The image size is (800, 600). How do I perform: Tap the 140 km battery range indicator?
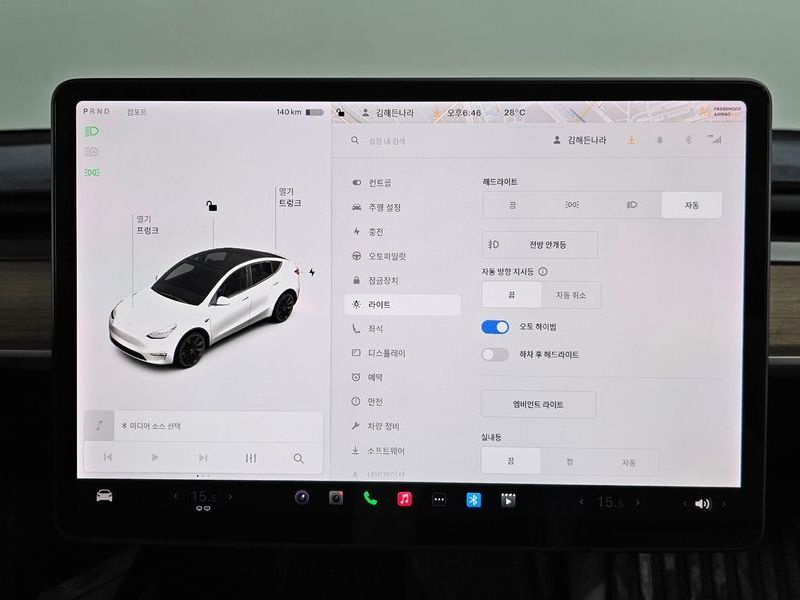pyautogui.click(x=300, y=112)
